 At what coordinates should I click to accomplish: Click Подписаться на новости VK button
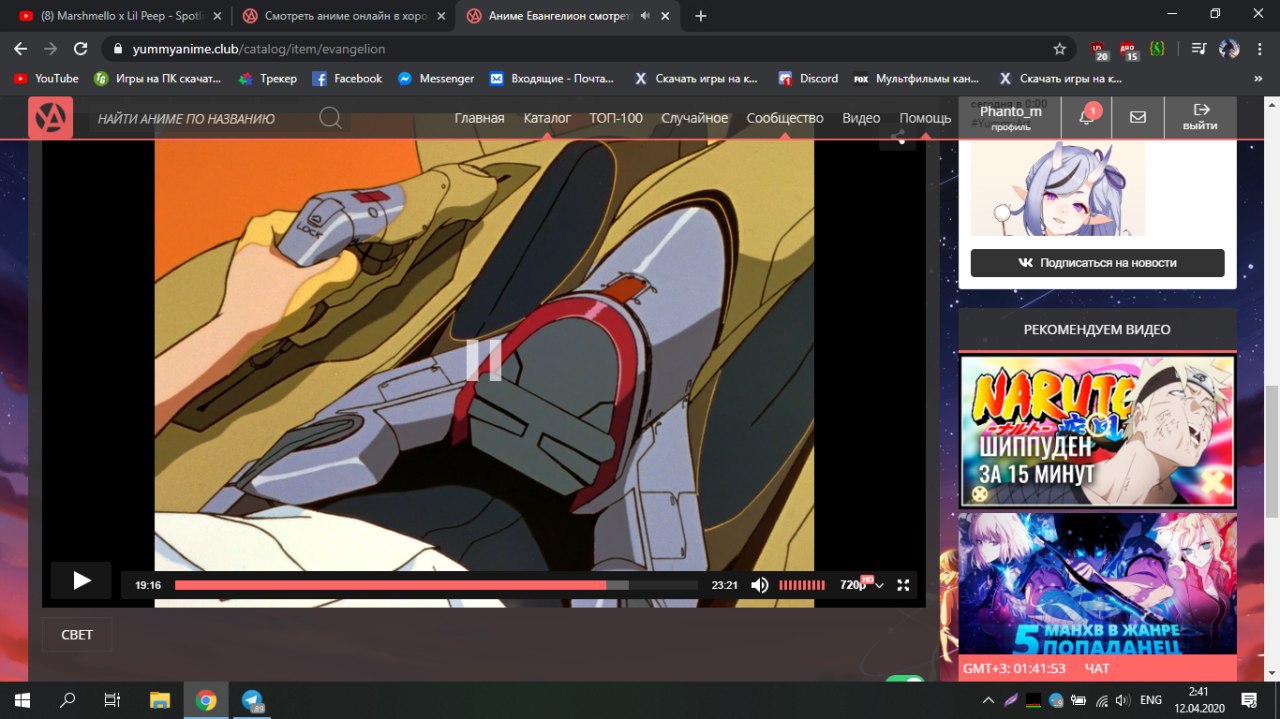pyautogui.click(x=1097, y=263)
